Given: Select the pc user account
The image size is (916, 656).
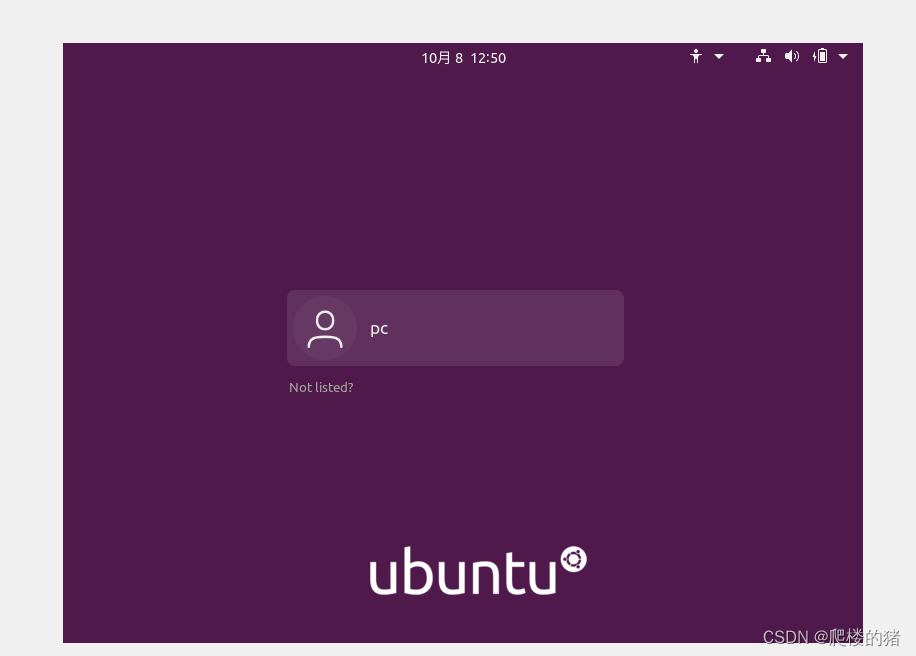Looking at the screenshot, I should coord(455,328).
